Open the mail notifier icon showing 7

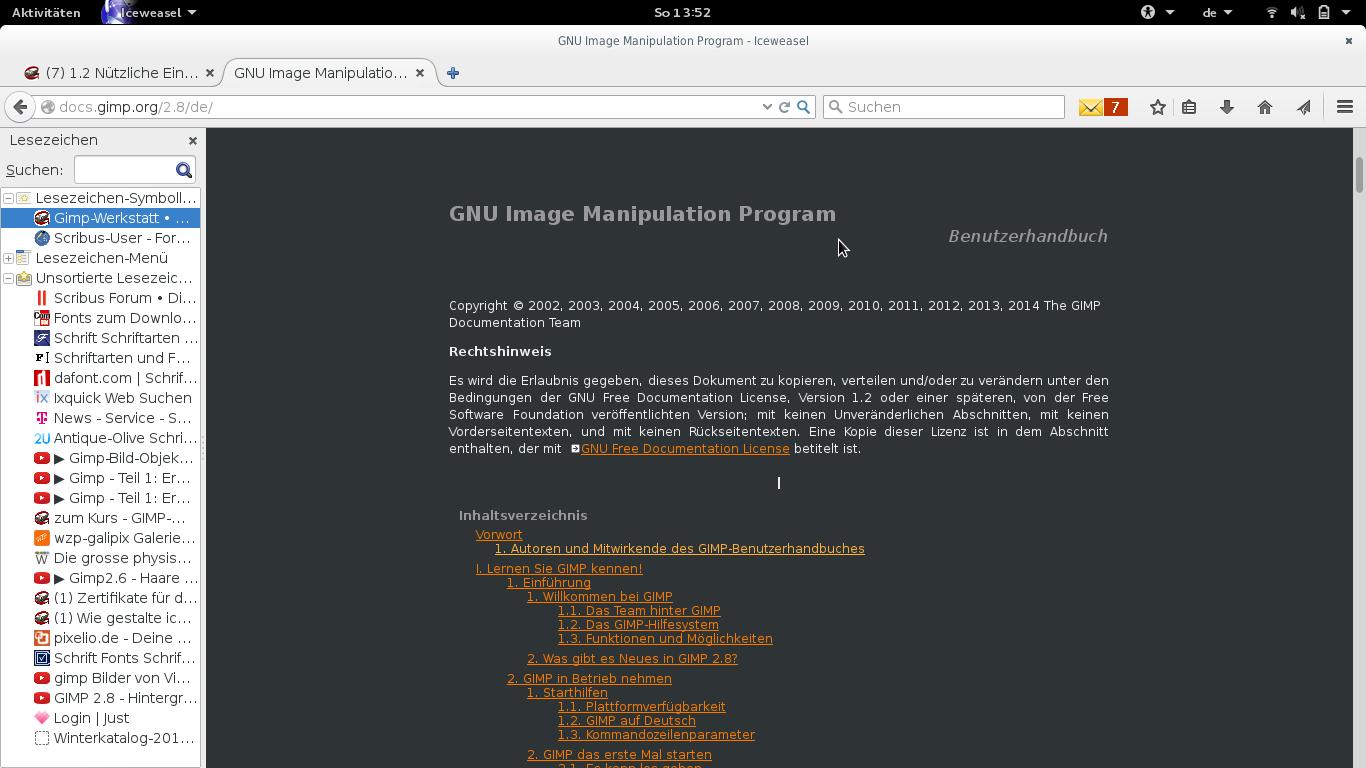(1103, 107)
